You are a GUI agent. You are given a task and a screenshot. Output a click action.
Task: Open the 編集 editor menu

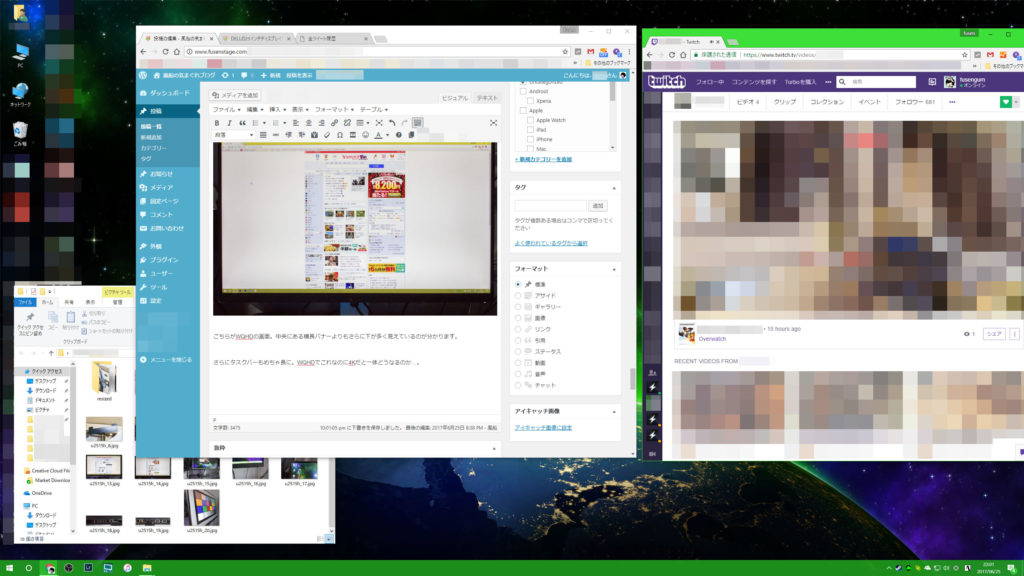click(x=254, y=109)
